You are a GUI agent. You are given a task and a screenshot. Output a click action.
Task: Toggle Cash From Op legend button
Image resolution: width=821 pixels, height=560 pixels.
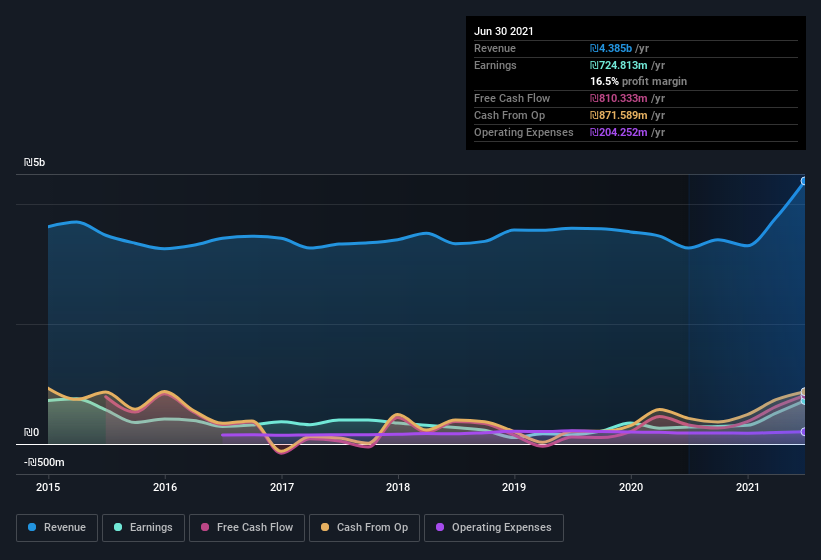tap(364, 528)
